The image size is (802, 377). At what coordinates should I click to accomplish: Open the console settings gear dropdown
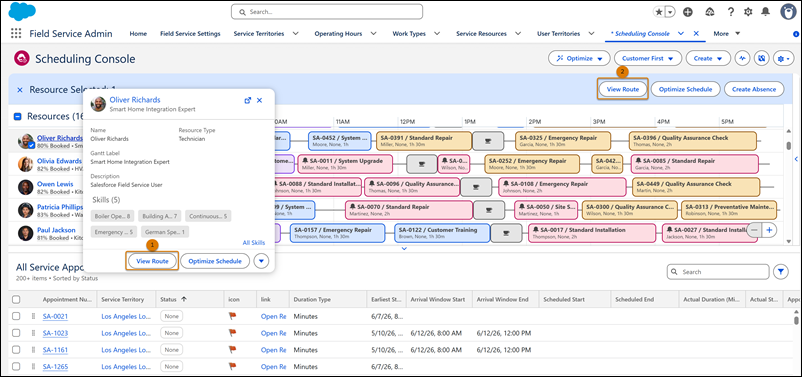(783, 58)
